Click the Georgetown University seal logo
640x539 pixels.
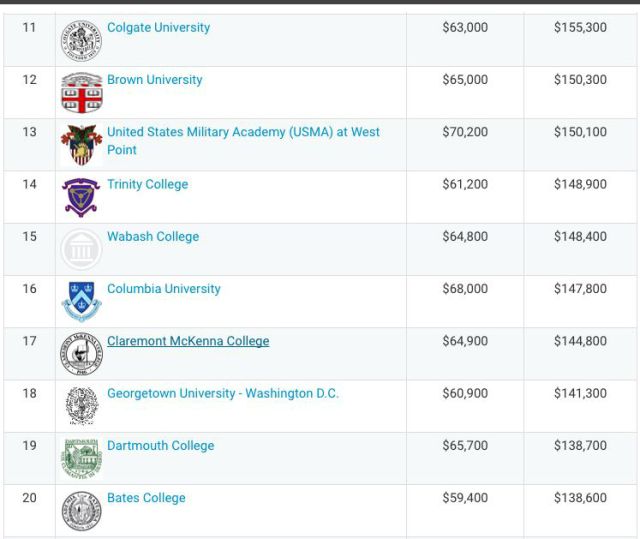[x=82, y=406]
